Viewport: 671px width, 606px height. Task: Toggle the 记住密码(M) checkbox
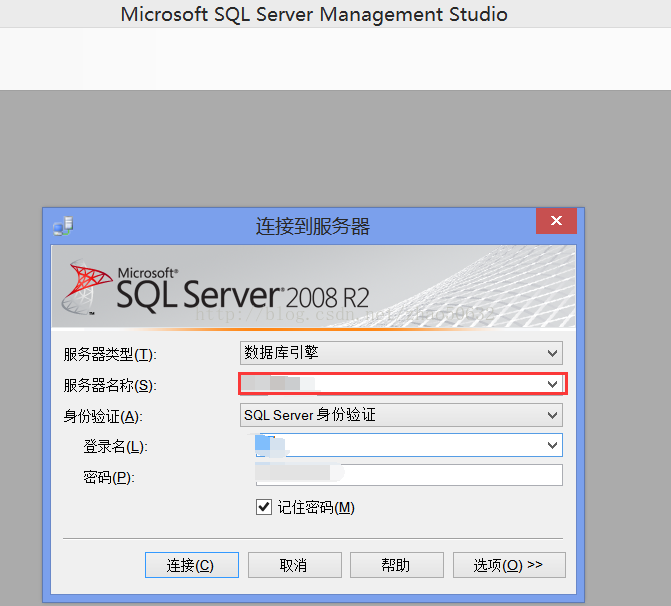tap(264, 507)
